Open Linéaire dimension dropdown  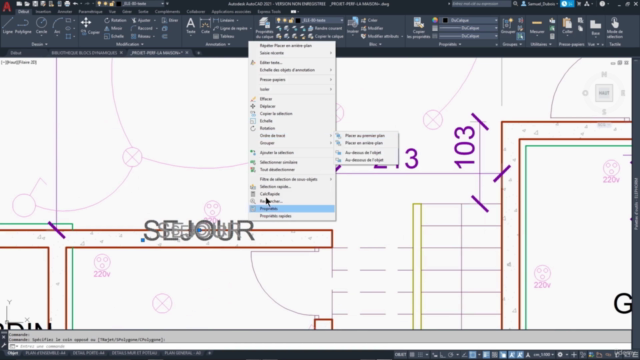238,20
